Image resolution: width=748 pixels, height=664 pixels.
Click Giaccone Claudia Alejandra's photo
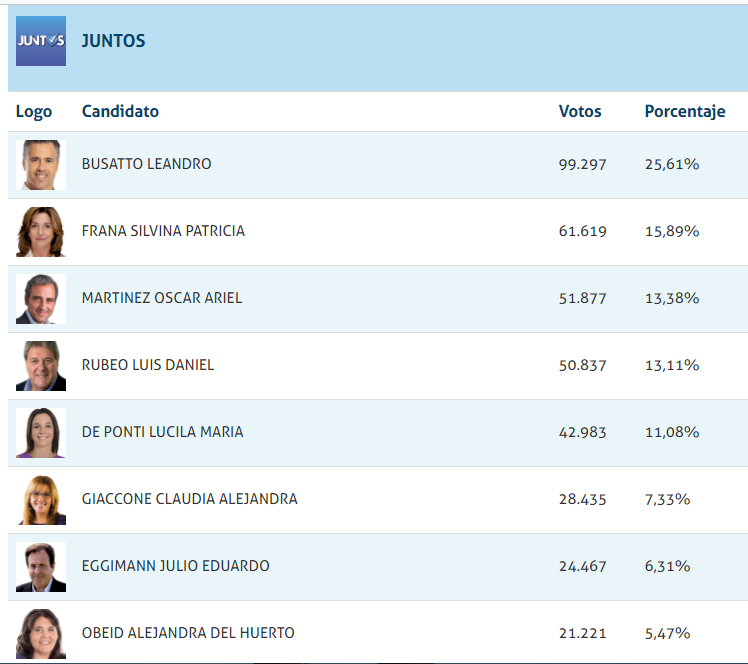coord(41,499)
